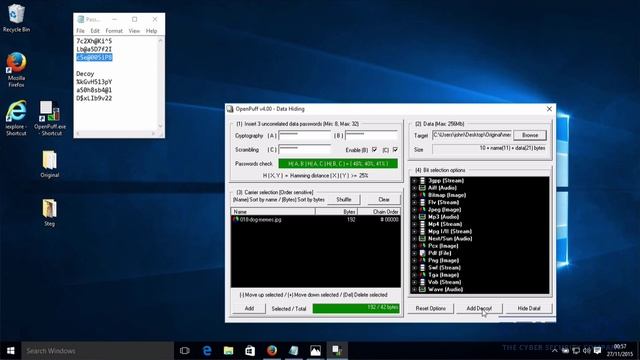This screenshot has width=640, height=360.
Task: Click the Browse button for the target
Action: click(x=530, y=135)
